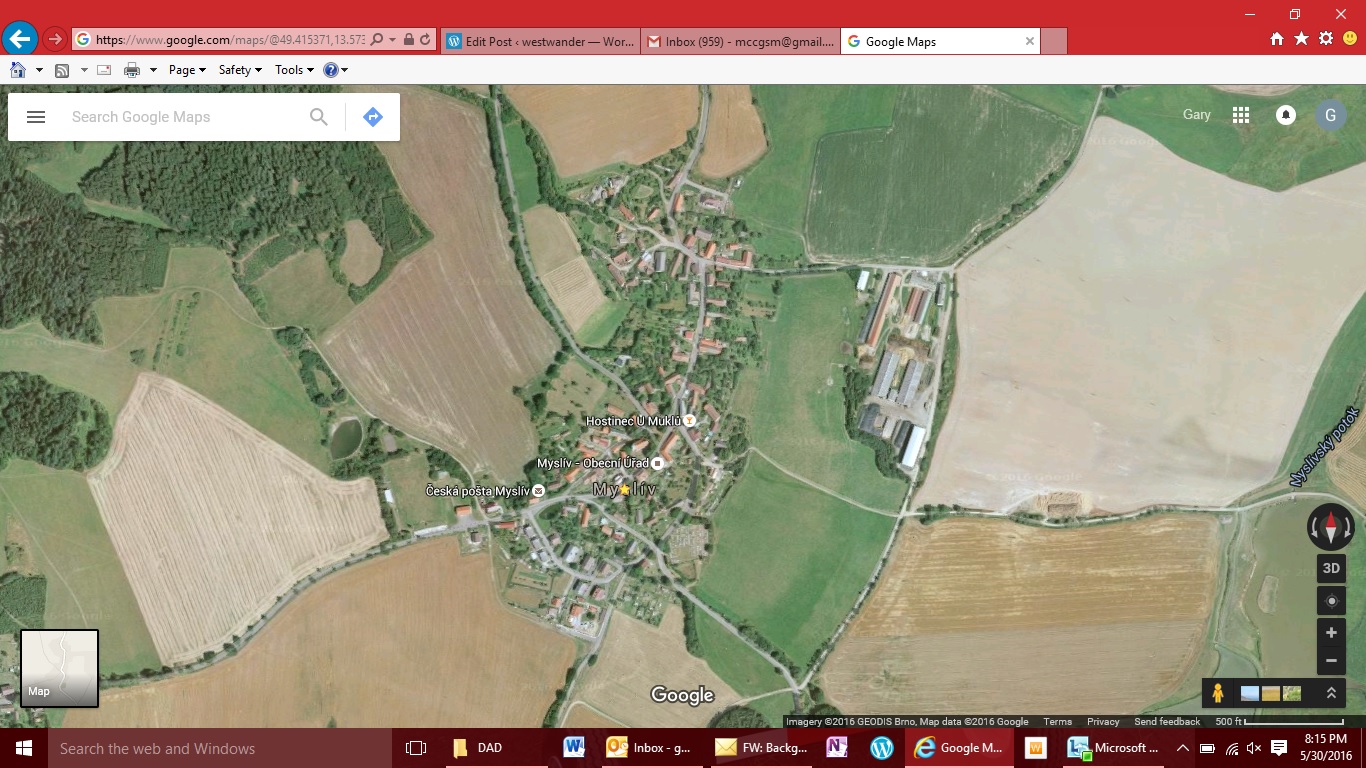Click the compass to reset north

pos(1330,527)
